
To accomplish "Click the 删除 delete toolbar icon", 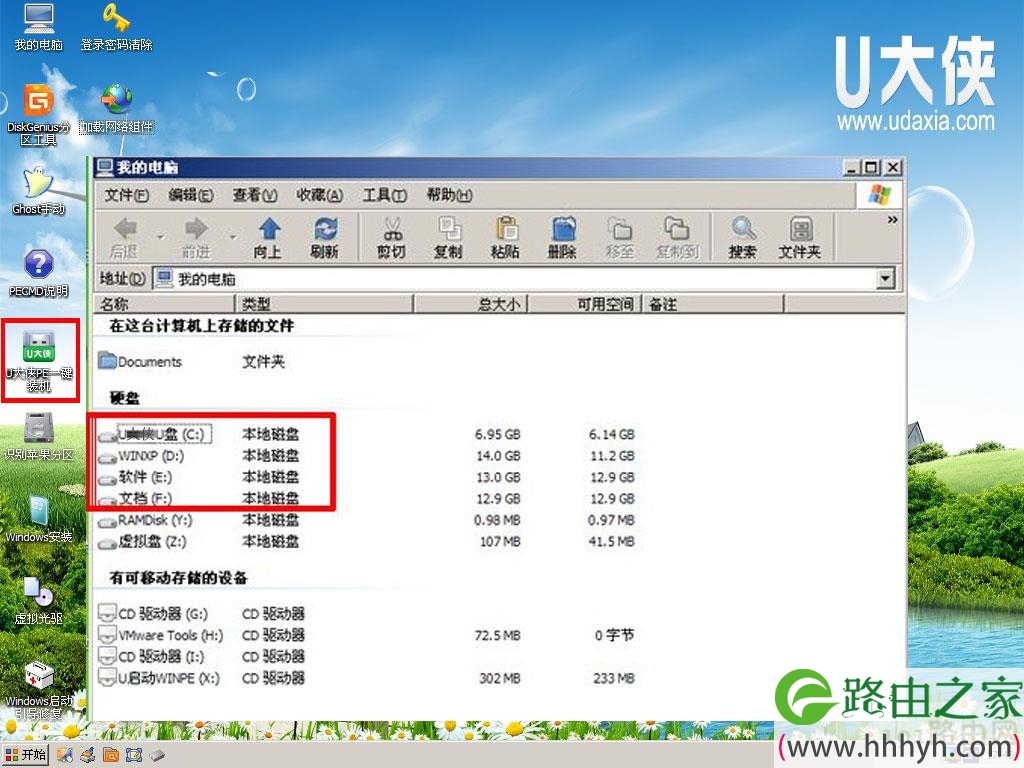I will pyautogui.click(x=562, y=238).
